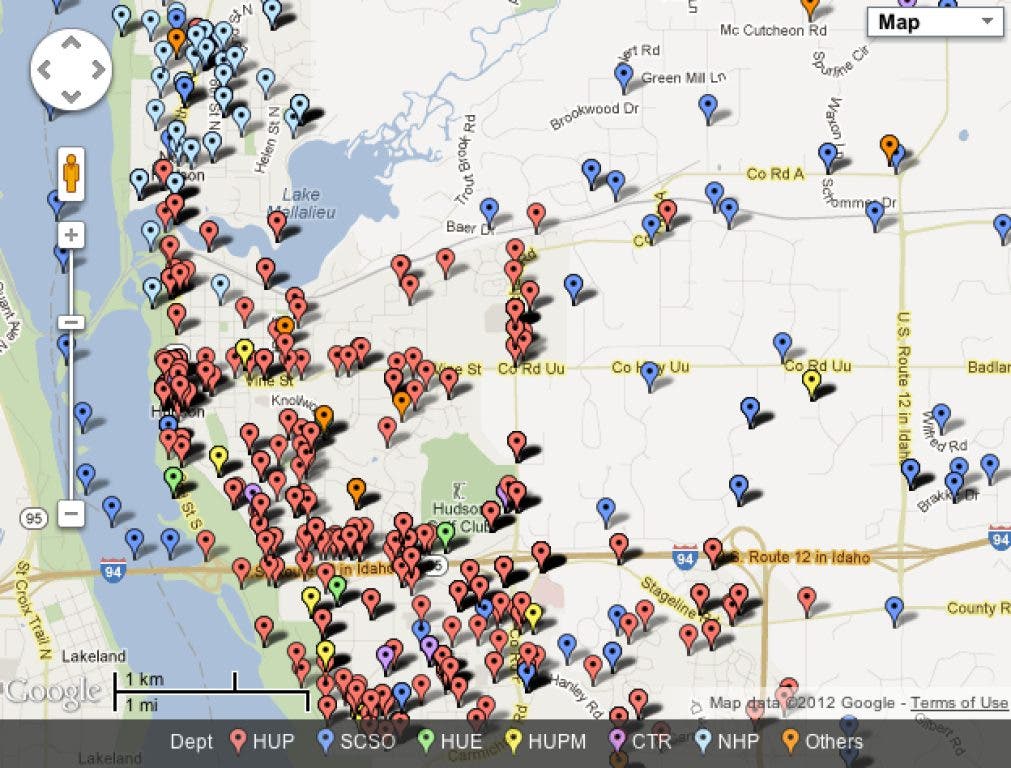Select the blue marker near Wilfred Rd
1011x768 pixels.
pyautogui.click(x=941, y=417)
